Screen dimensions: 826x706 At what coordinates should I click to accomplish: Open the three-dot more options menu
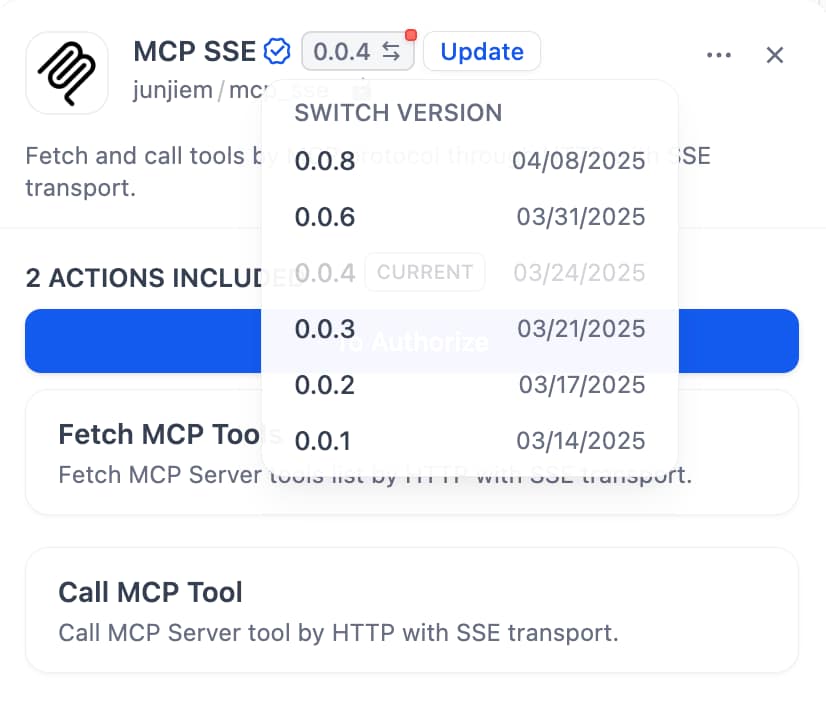click(x=718, y=55)
